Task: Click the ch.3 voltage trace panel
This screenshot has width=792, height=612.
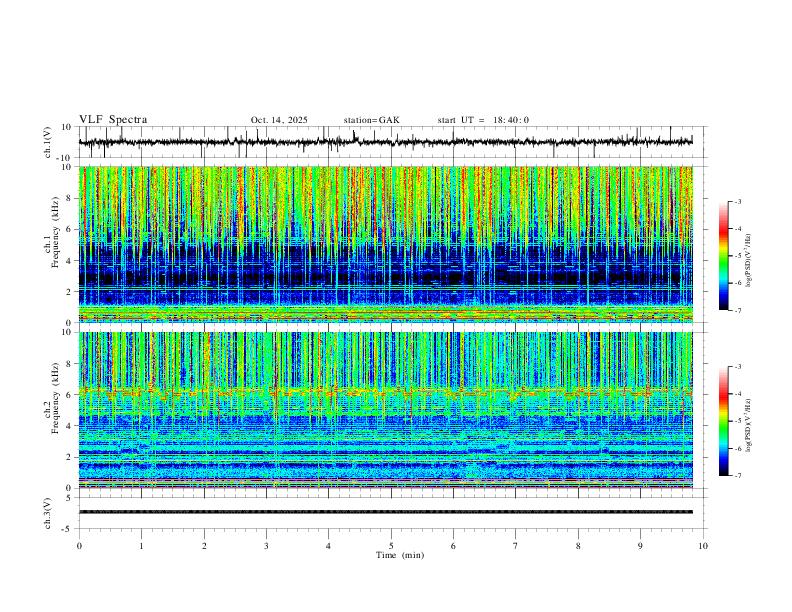Action: pyautogui.click(x=392, y=513)
